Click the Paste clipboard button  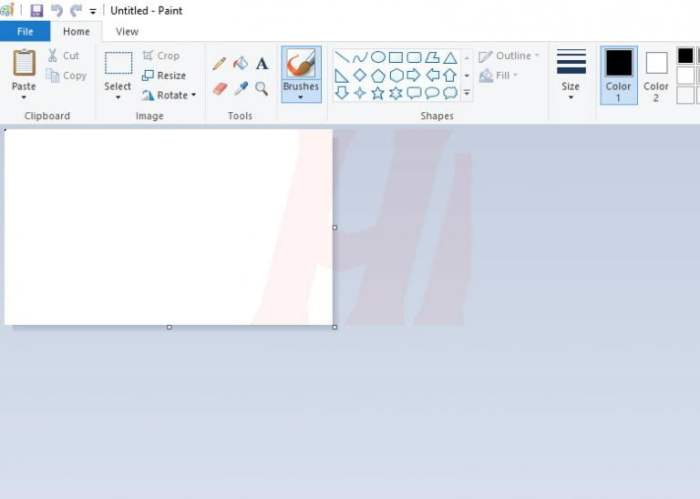(24, 68)
